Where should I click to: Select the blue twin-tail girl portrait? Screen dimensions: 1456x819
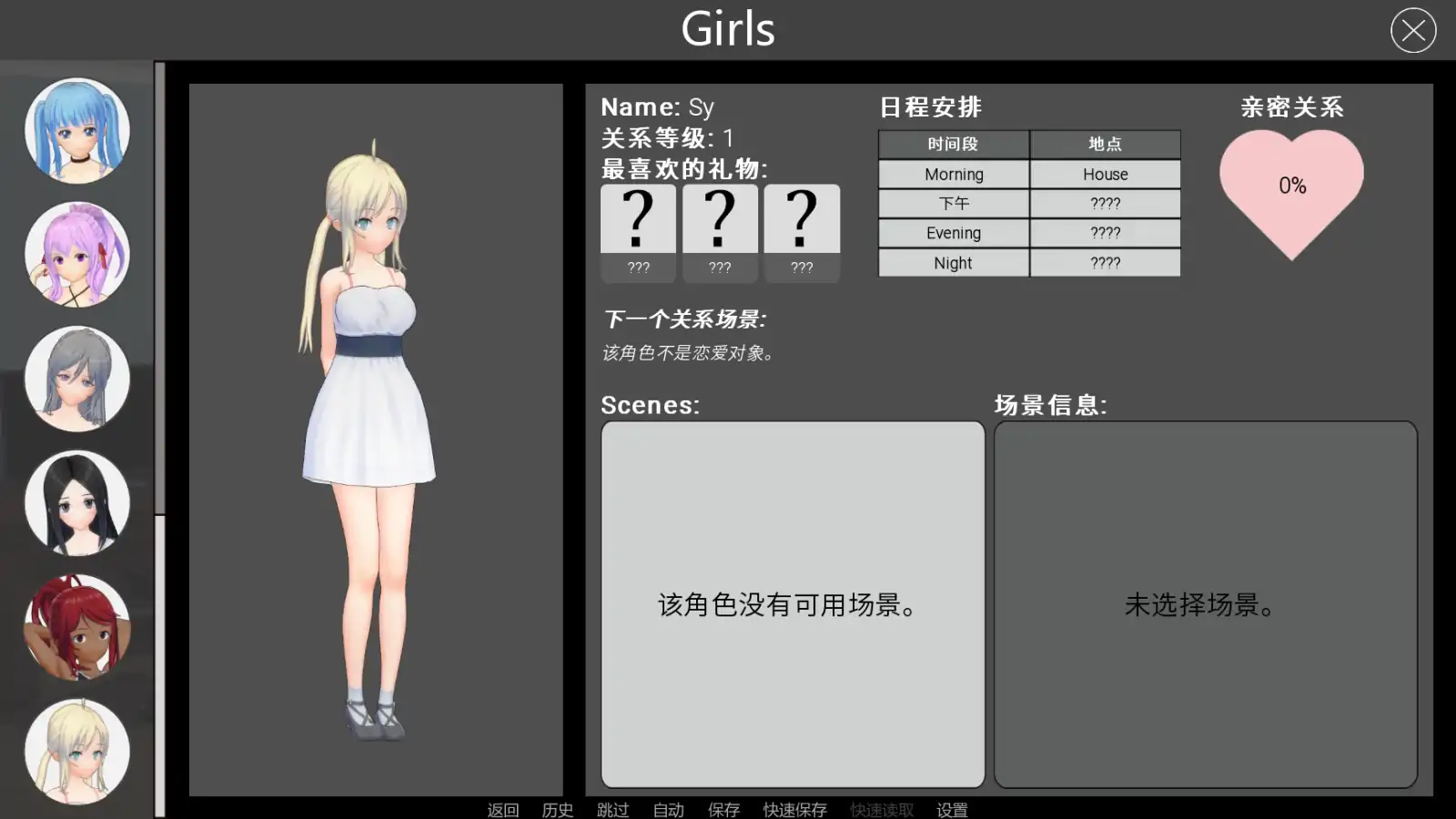pos(77,131)
